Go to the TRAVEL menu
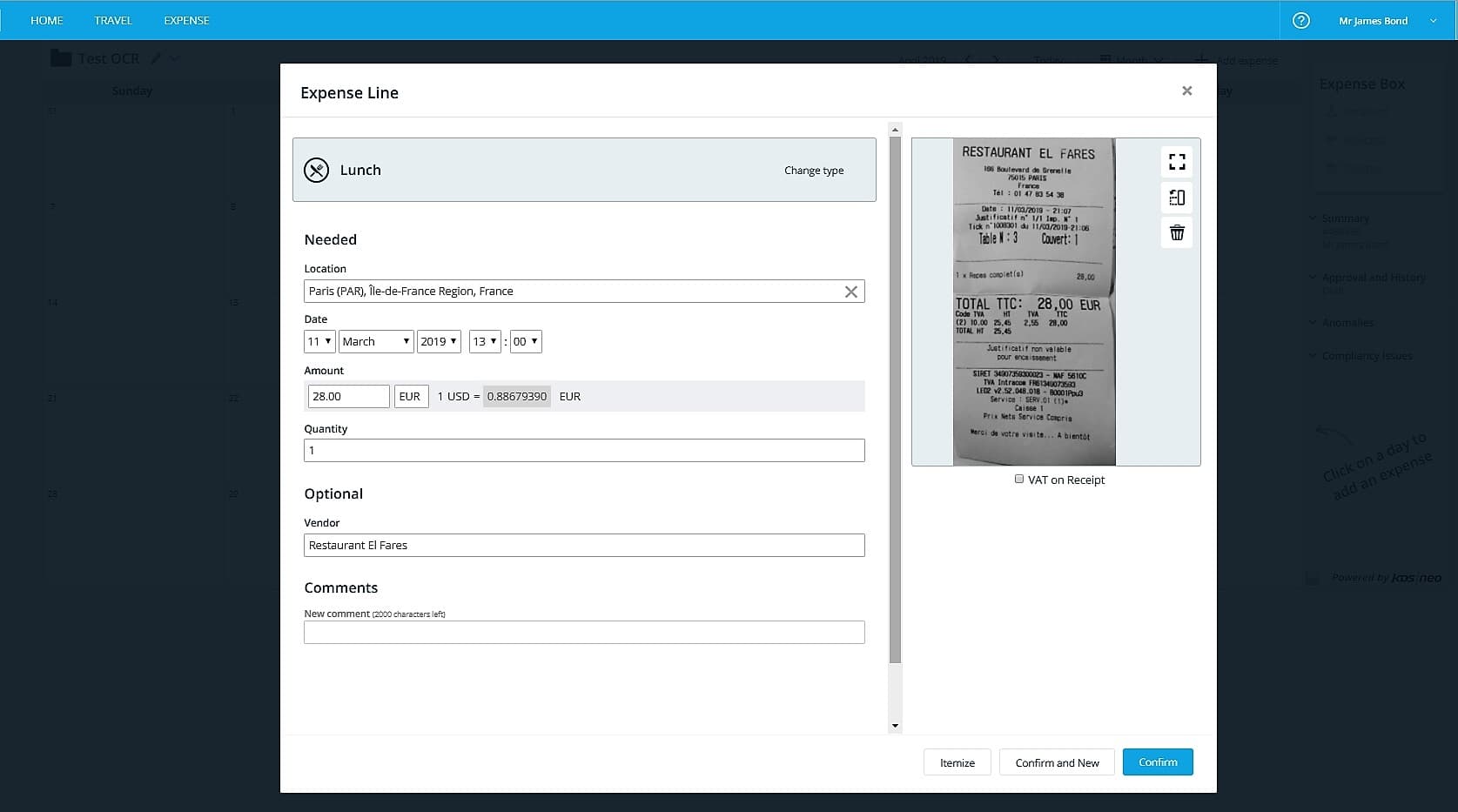Screen dimensions: 1458x812 coord(113,20)
